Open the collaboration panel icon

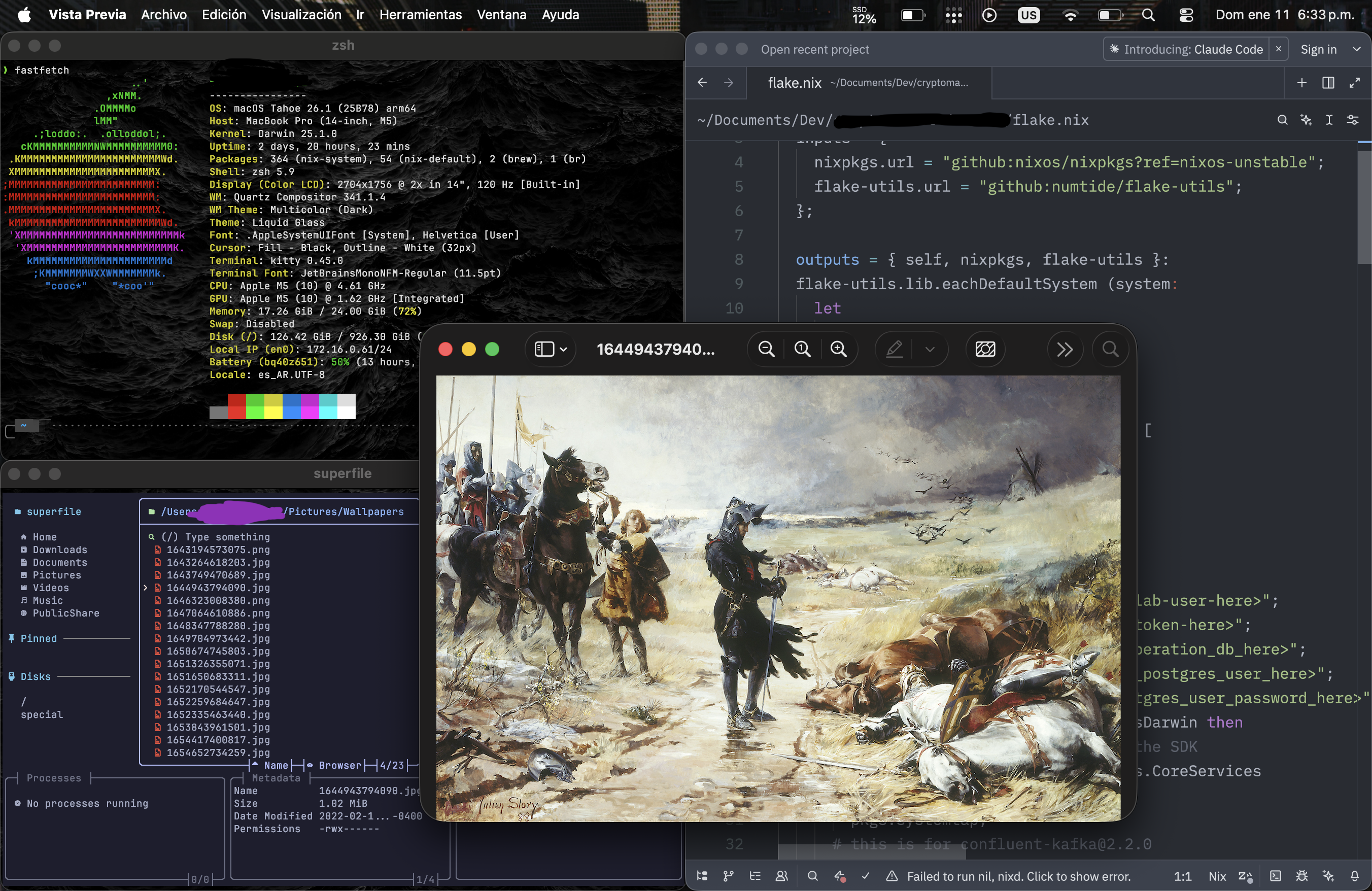pos(781,876)
